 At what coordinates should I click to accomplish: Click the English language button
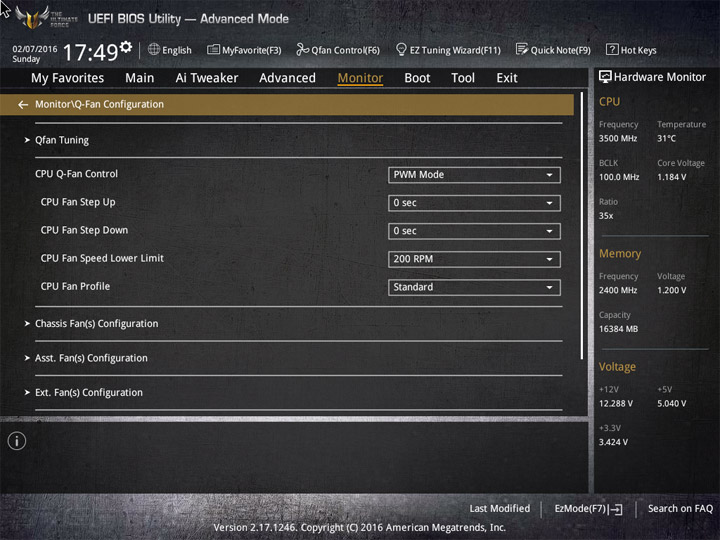pyautogui.click(x=177, y=50)
